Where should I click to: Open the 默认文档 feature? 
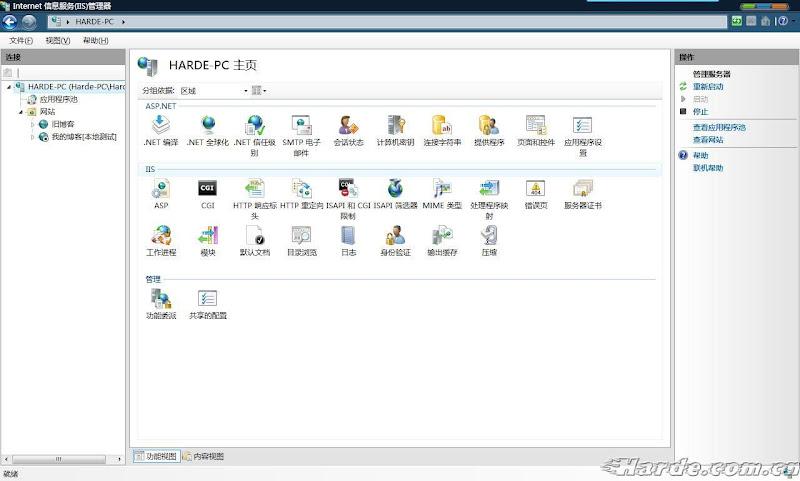(255, 241)
